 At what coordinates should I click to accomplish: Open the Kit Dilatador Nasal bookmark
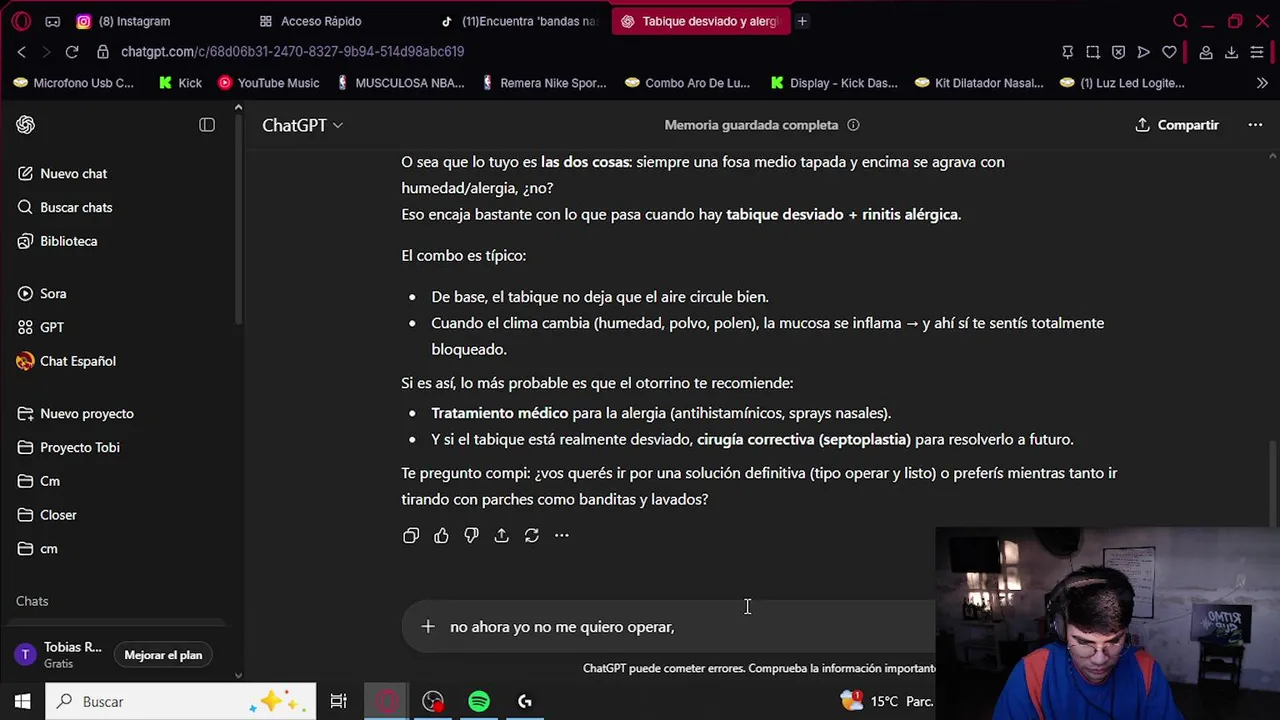click(x=979, y=83)
